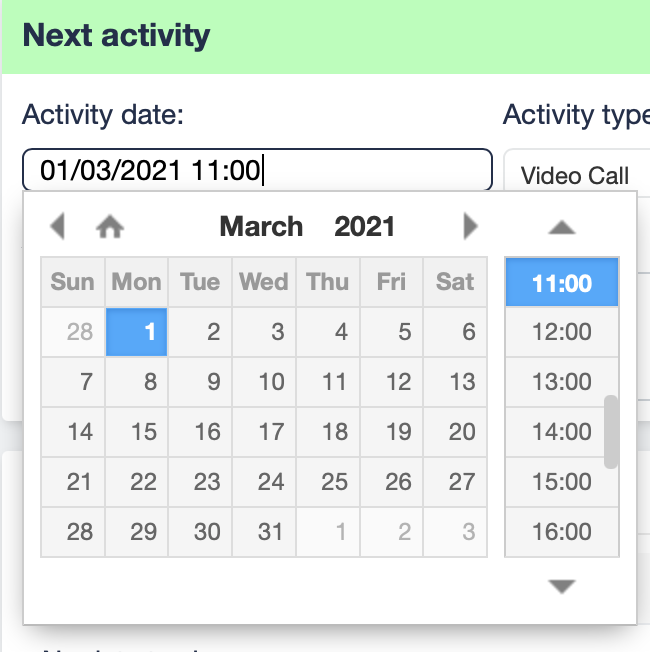The image size is (650, 652).
Task: Pick March 5 date
Action: click(399, 332)
